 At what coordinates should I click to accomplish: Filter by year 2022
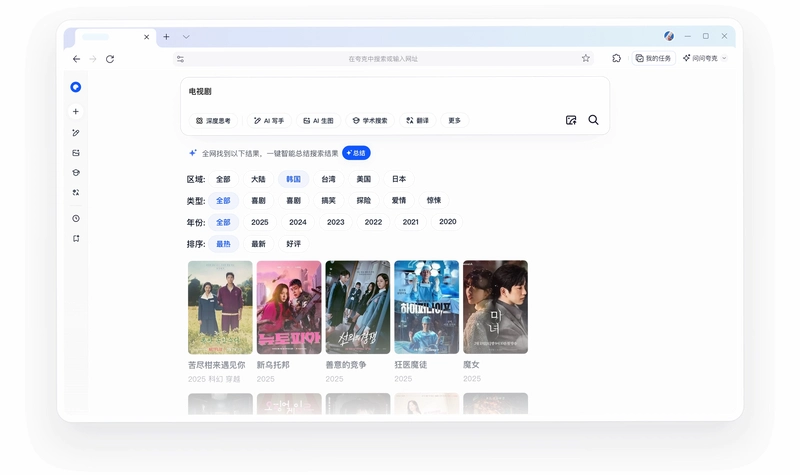point(373,222)
